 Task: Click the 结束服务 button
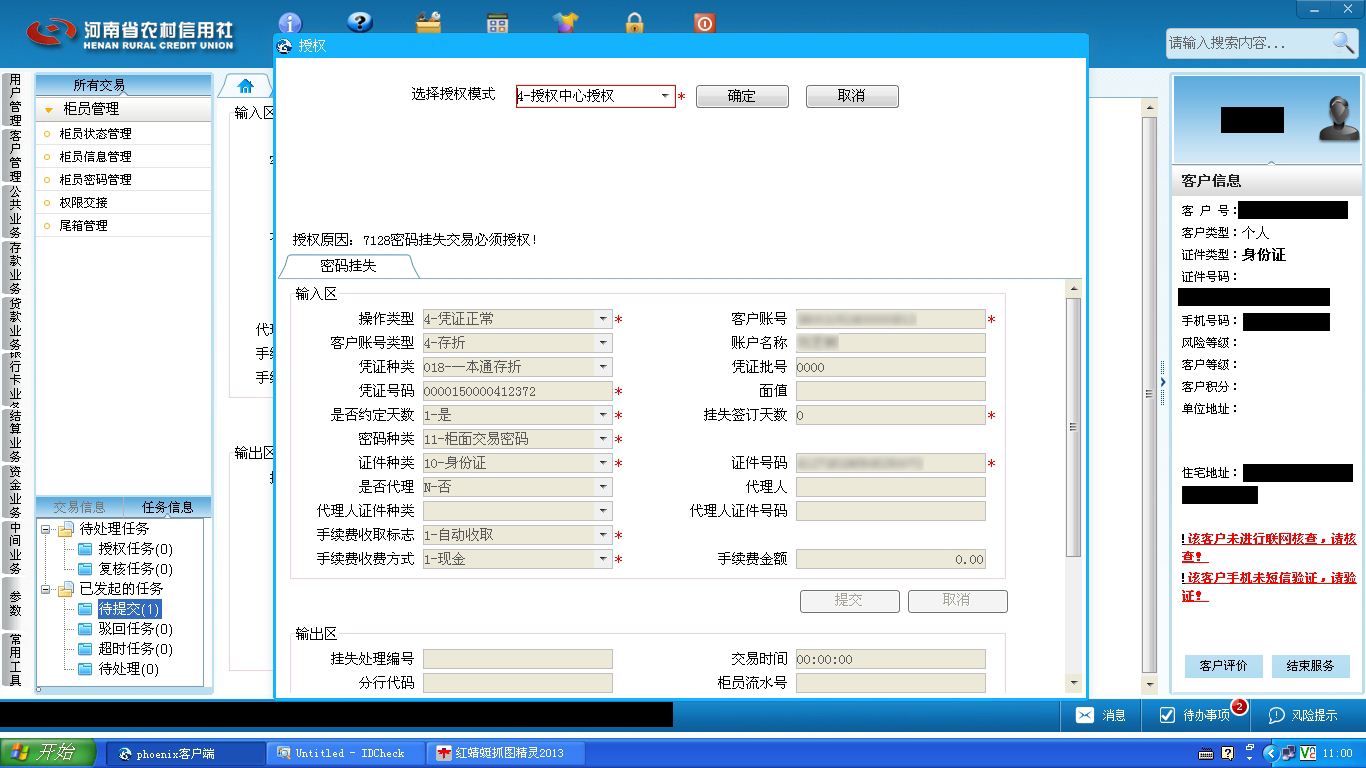coord(1310,666)
